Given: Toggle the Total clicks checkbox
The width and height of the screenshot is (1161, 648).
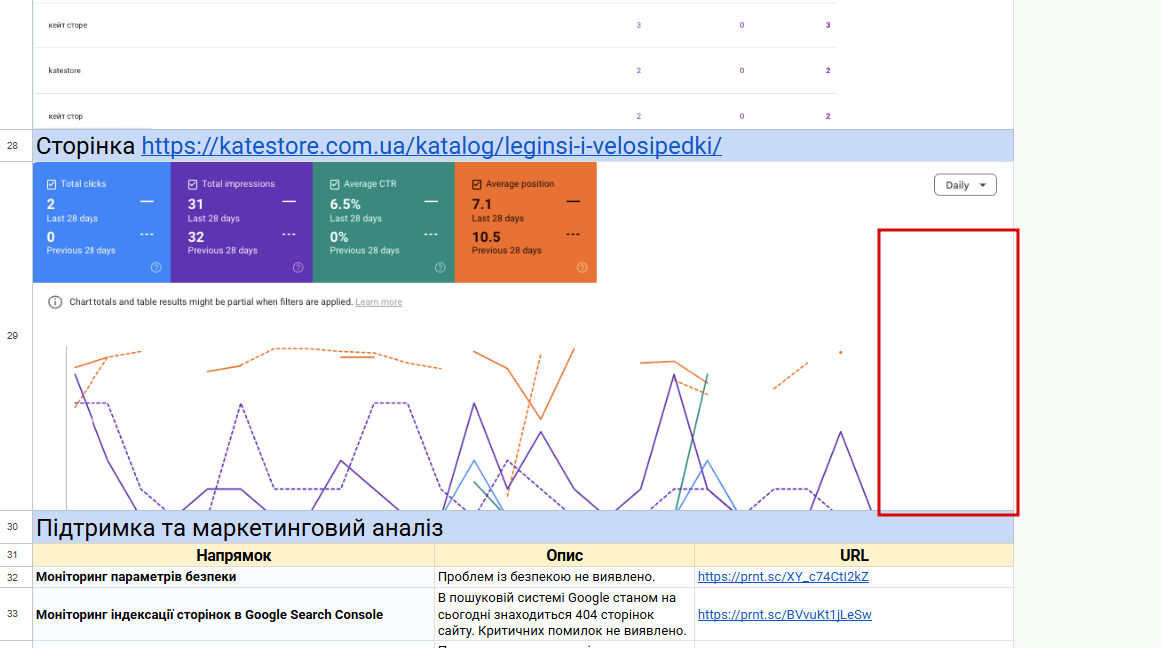Looking at the screenshot, I should tap(51, 184).
